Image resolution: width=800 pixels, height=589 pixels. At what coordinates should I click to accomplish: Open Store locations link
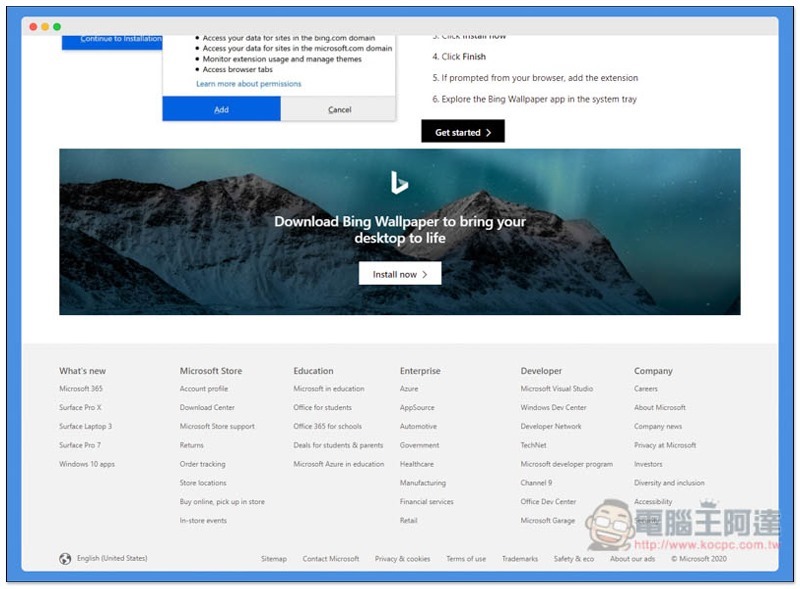[x=203, y=483]
